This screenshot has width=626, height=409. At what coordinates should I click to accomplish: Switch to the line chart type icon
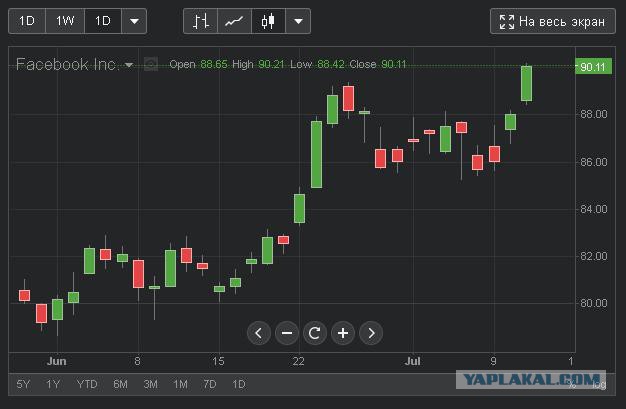point(234,21)
